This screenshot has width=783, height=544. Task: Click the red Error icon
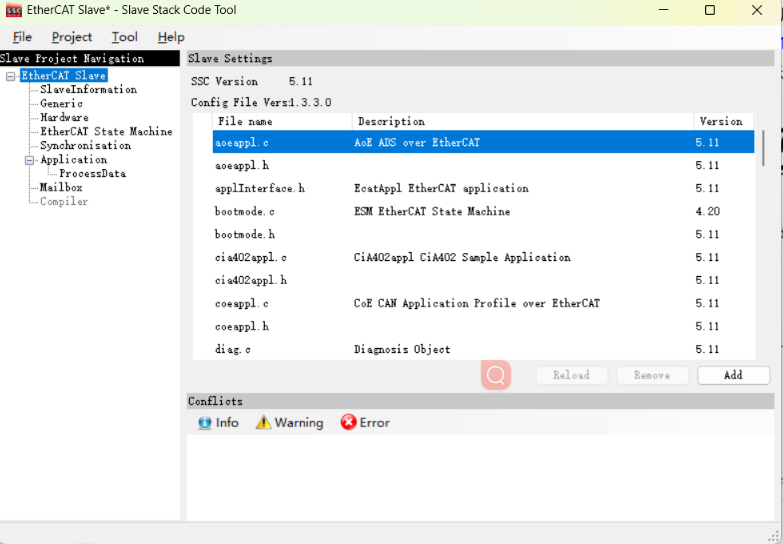[x=348, y=423]
